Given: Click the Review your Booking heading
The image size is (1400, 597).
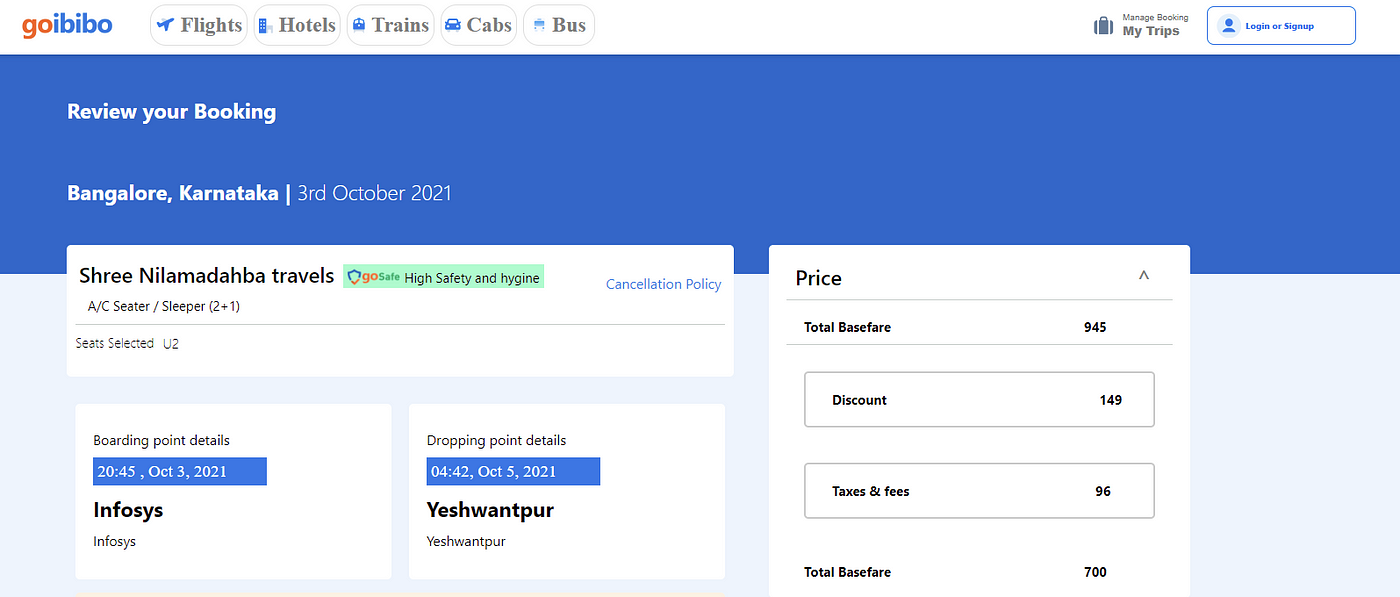Looking at the screenshot, I should [x=171, y=112].
